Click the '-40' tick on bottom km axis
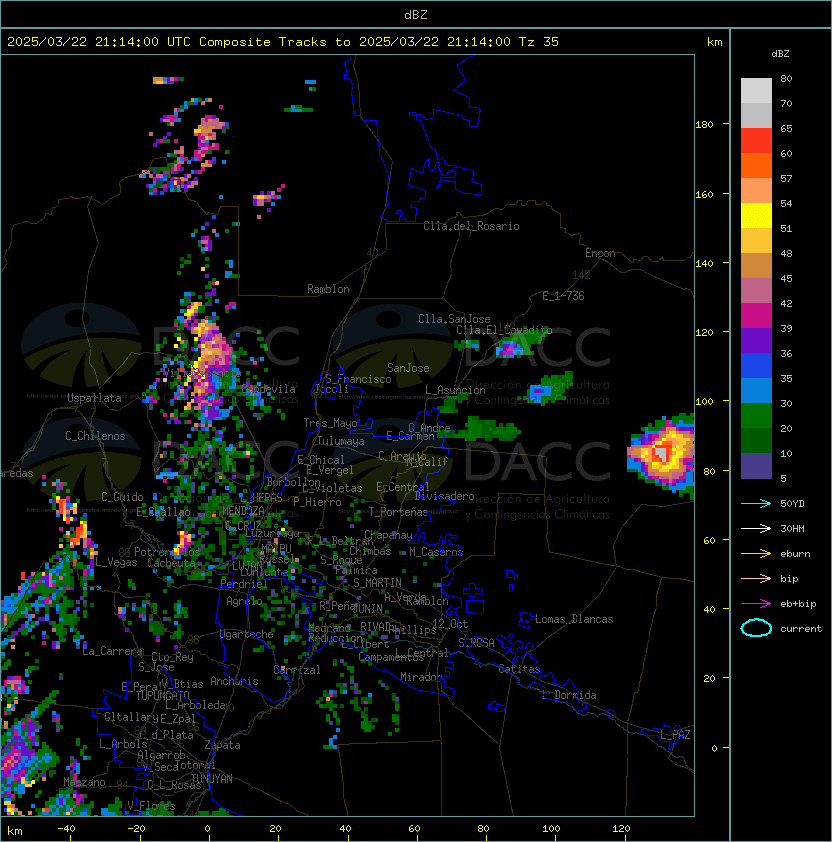The image size is (832, 842). tap(67, 829)
